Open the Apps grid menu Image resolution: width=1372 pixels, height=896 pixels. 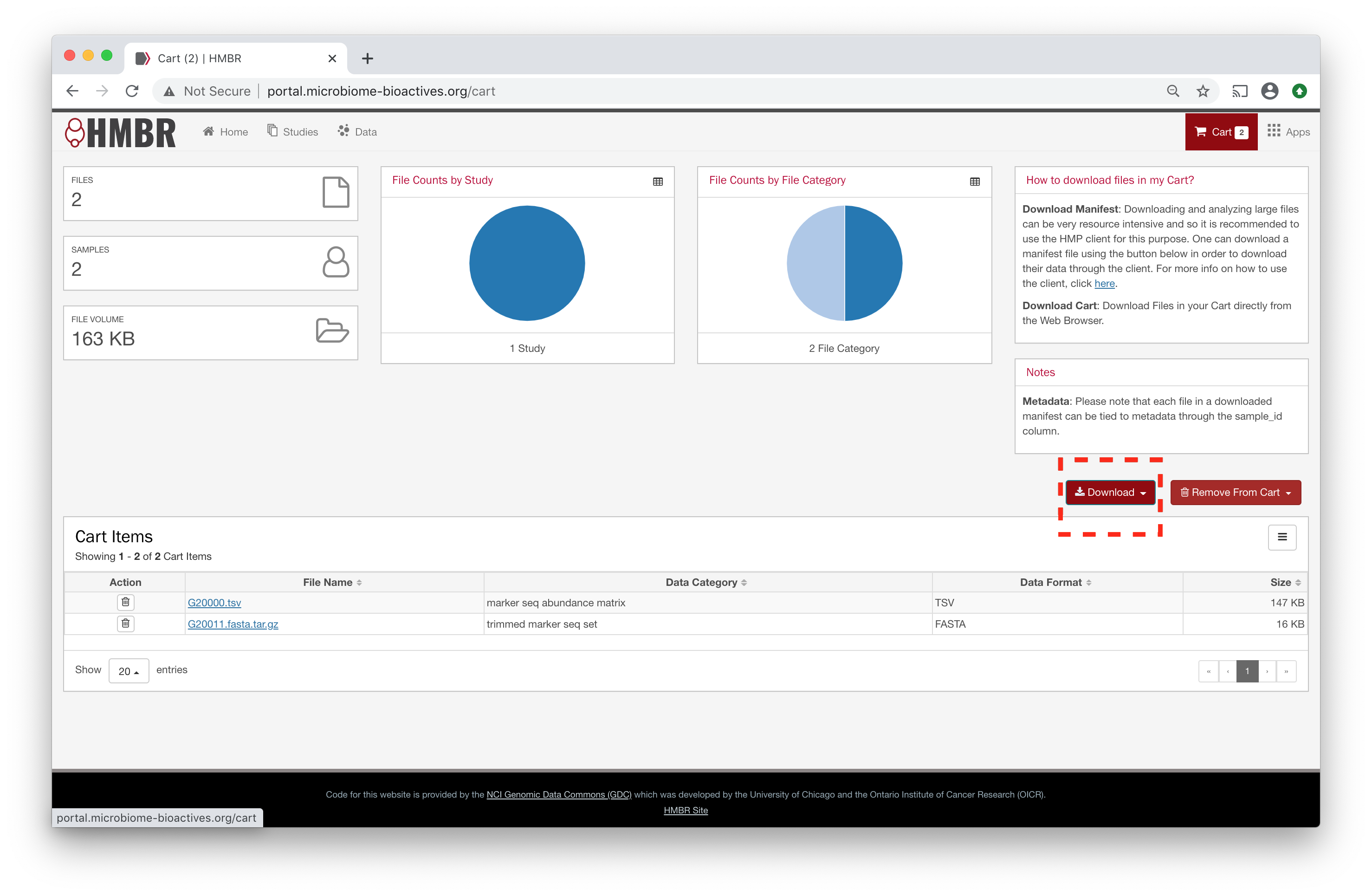(1288, 131)
